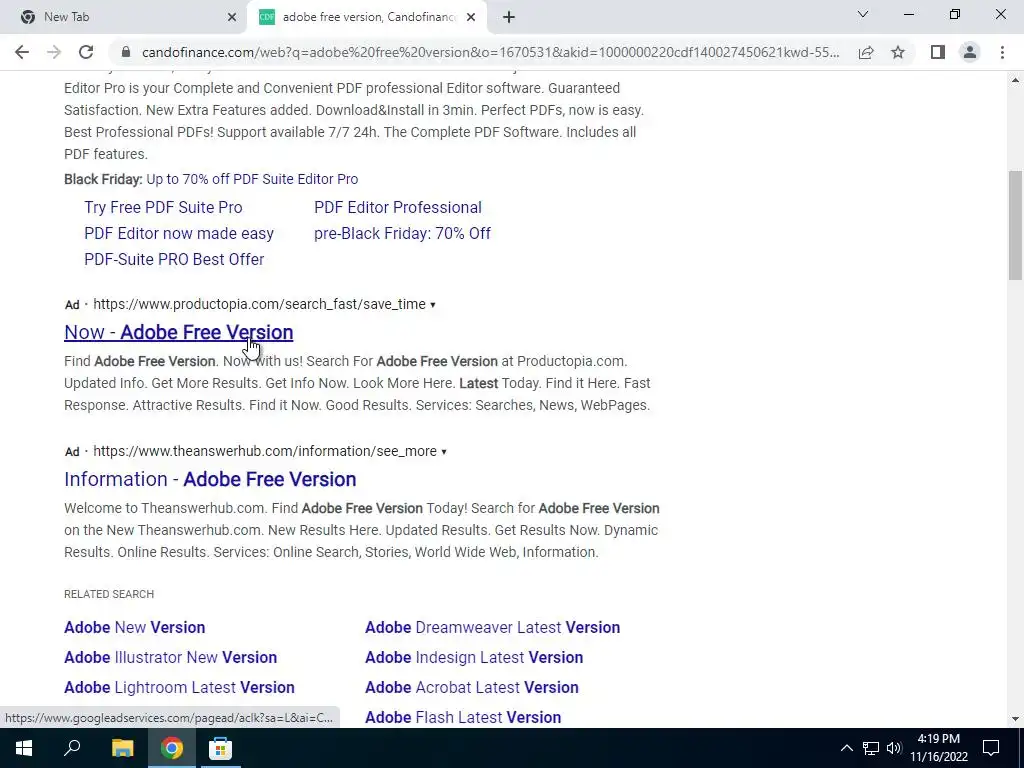The width and height of the screenshot is (1024, 768).
Task: Close the New Tab tab
Action: coord(232,17)
